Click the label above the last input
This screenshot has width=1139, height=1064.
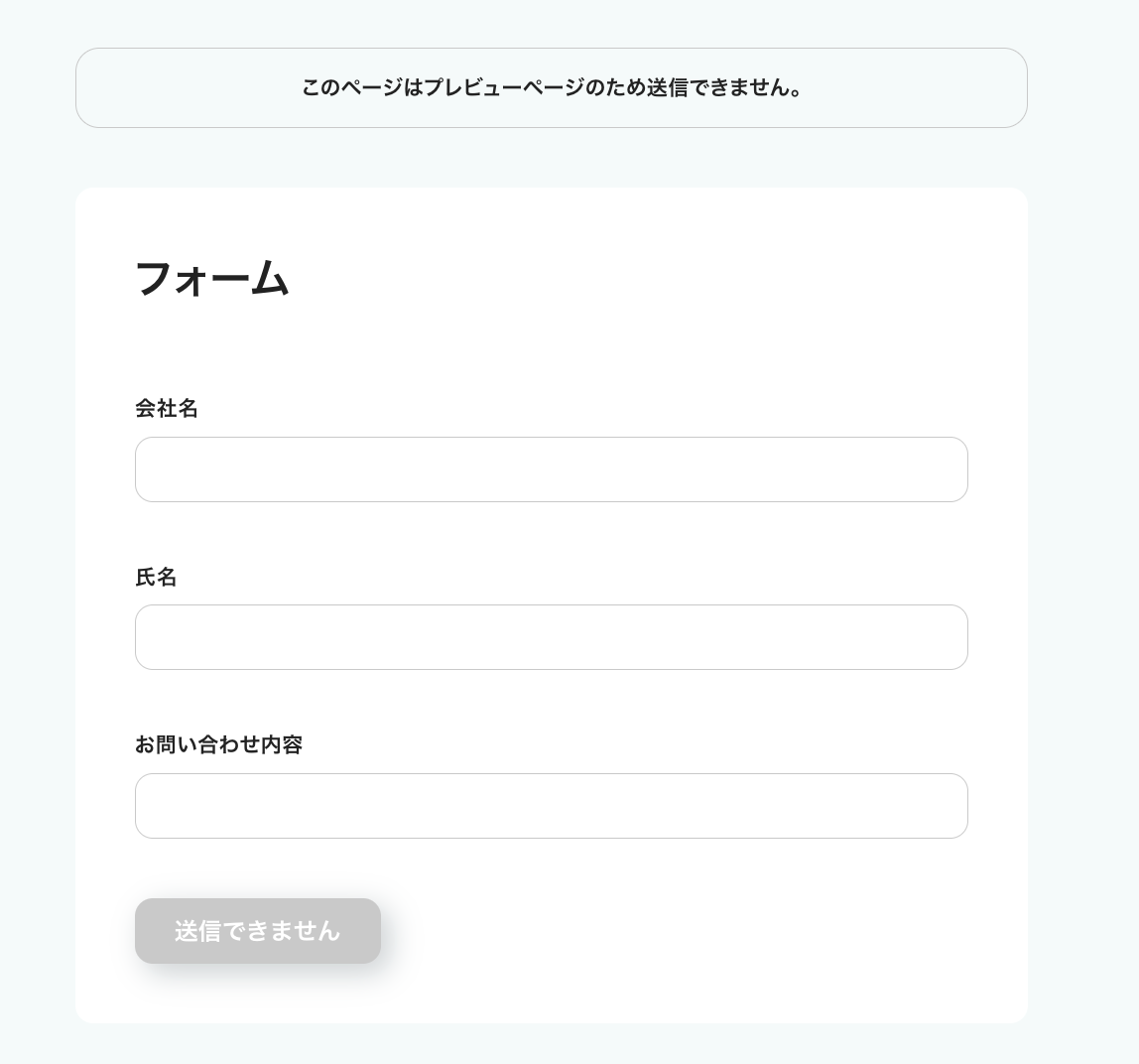pos(218,744)
